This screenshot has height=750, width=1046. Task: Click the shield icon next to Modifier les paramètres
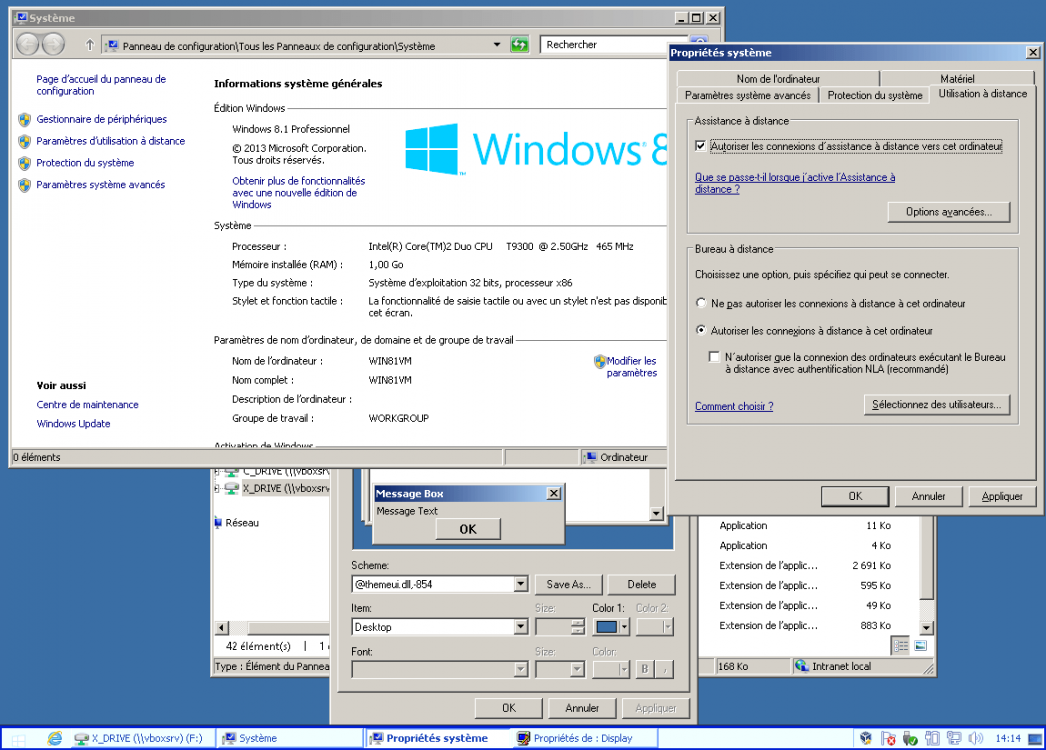[599, 361]
